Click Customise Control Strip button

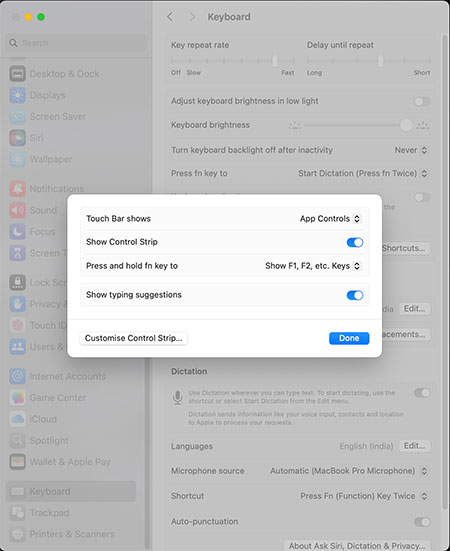(x=133, y=338)
